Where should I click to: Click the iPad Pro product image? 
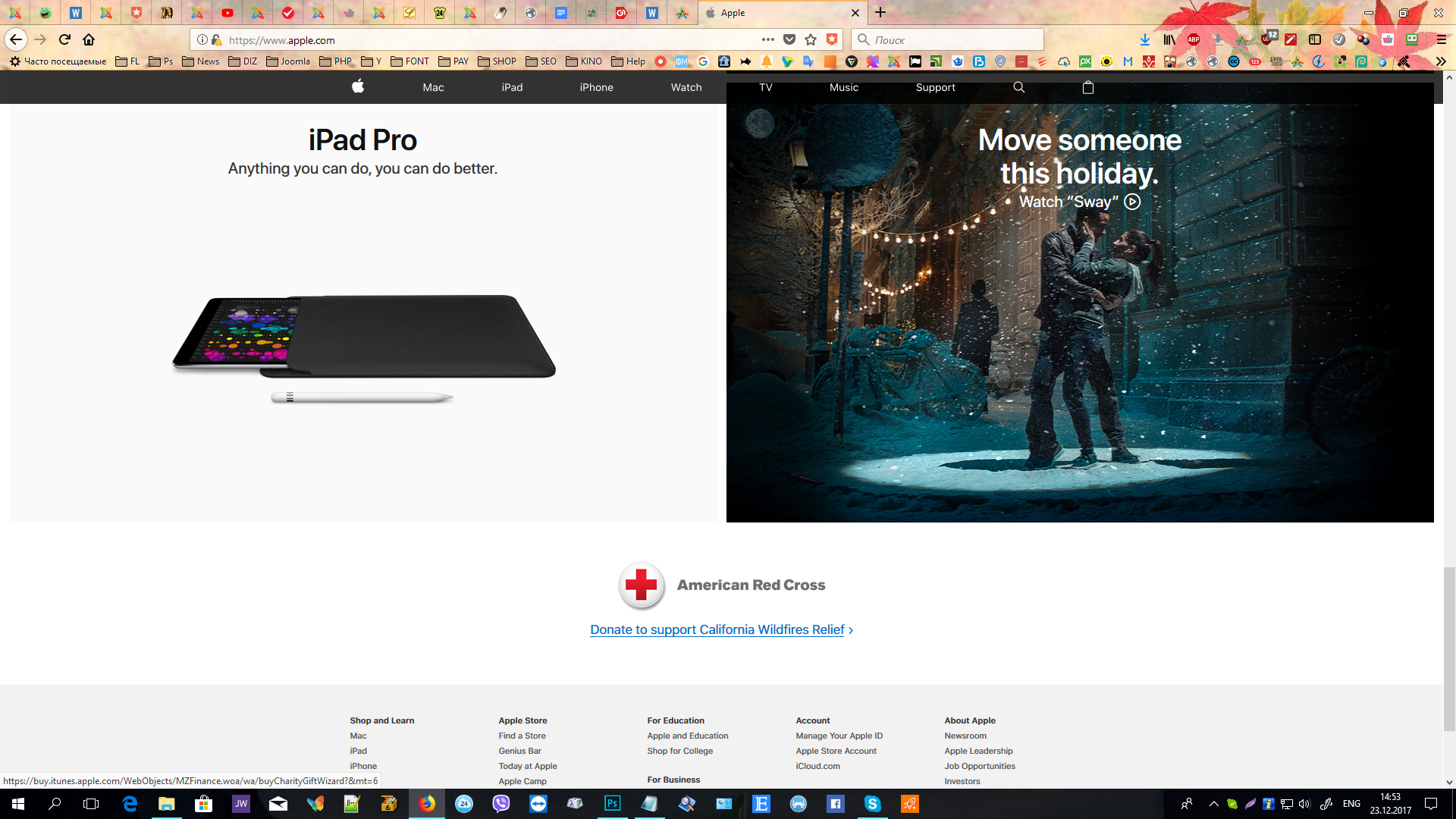(364, 347)
